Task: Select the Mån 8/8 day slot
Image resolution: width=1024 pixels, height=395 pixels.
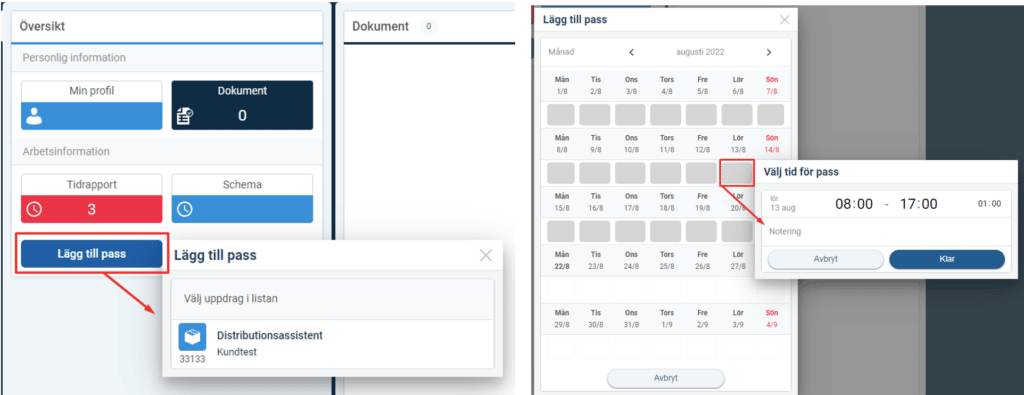Action: pos(561,173)
